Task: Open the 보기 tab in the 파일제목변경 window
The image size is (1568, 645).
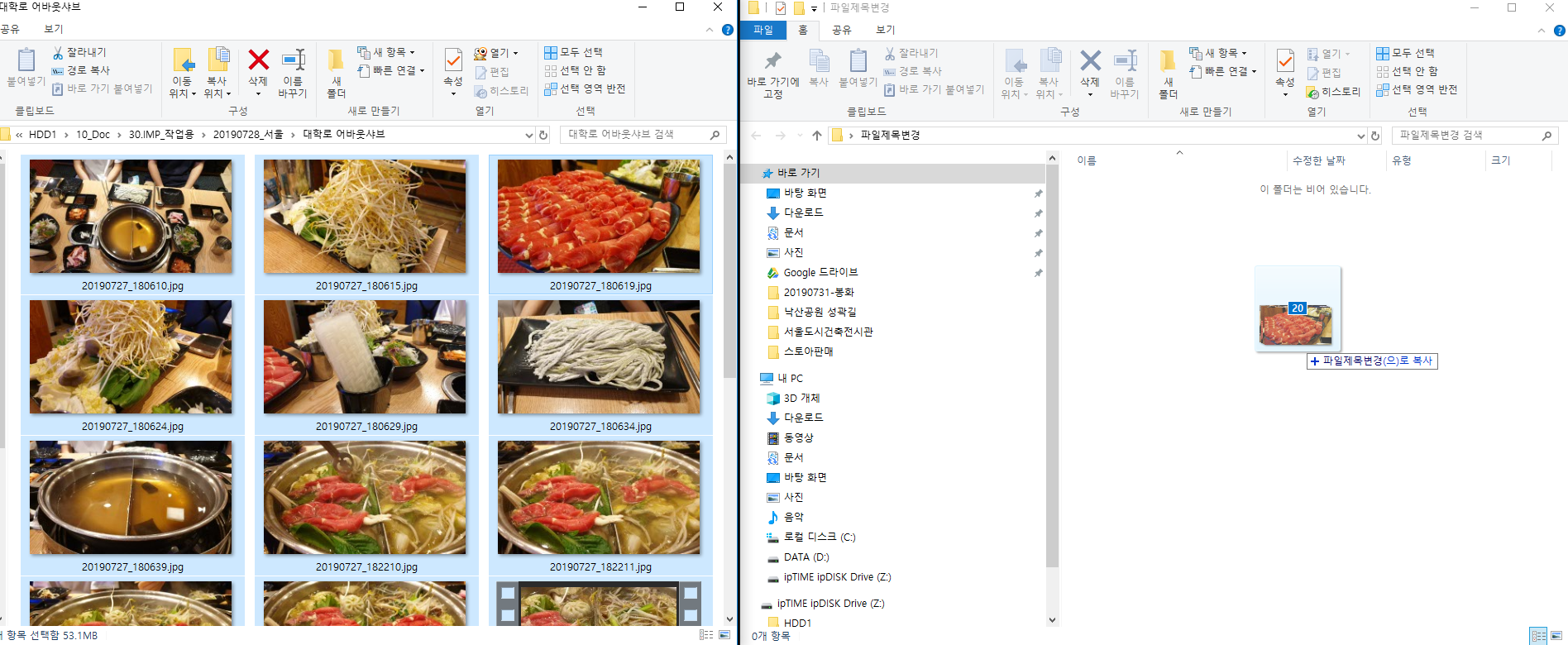Action: (x=886, y=31)
